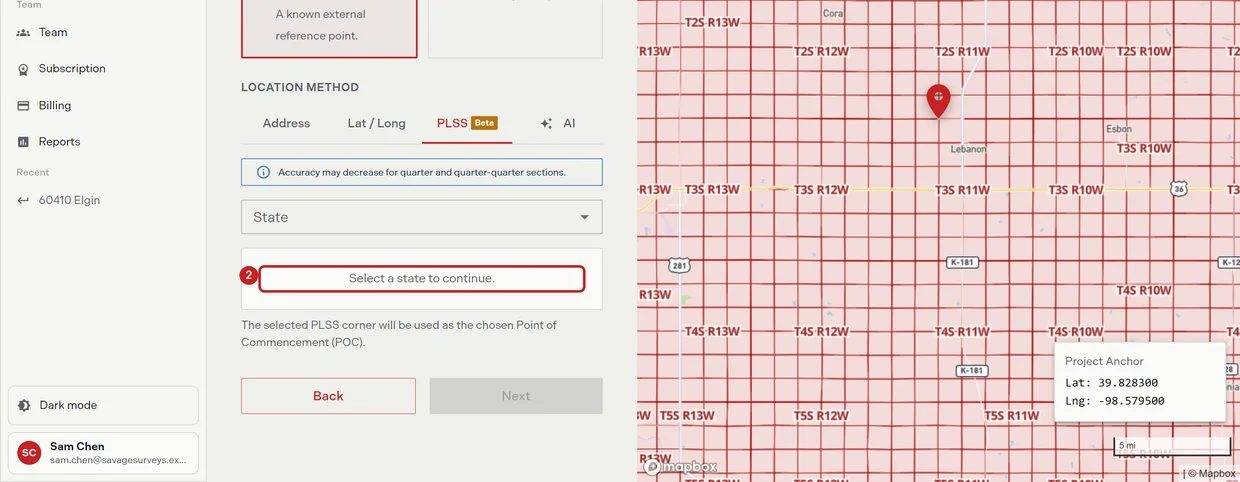This screenshot has height=482, width=1240.
Task: Click the Dark mode moon icon
Action: pyautogui.click(x=24, y=405)
